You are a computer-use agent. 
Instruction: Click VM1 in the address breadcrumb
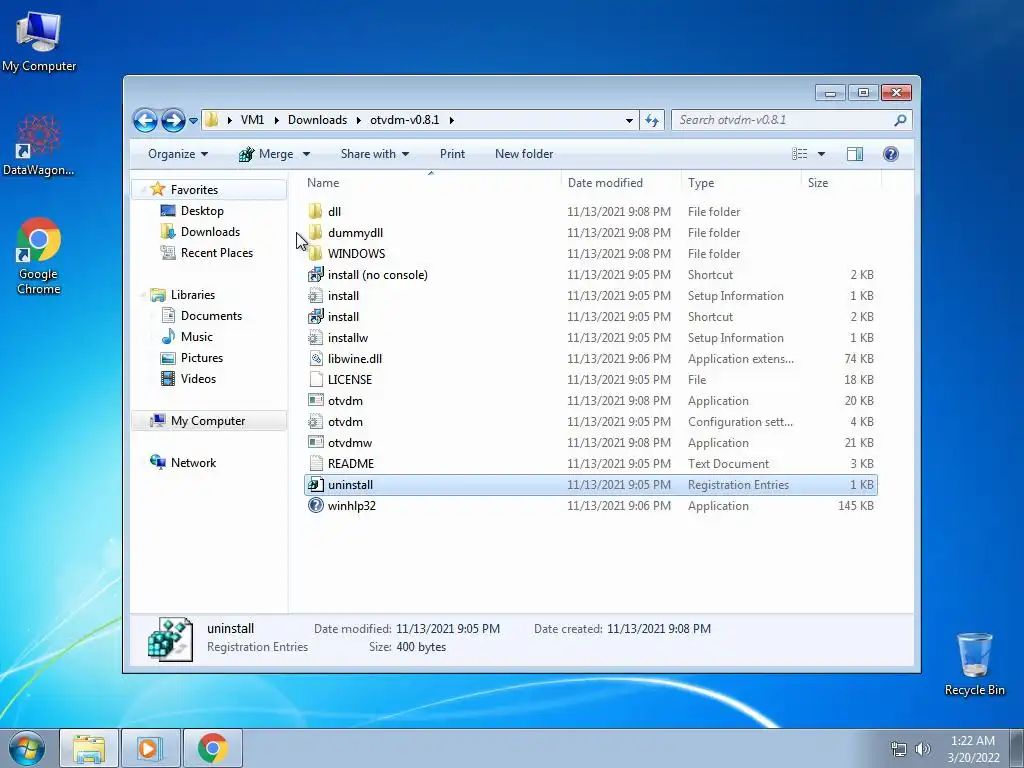[x=252, y=120]
